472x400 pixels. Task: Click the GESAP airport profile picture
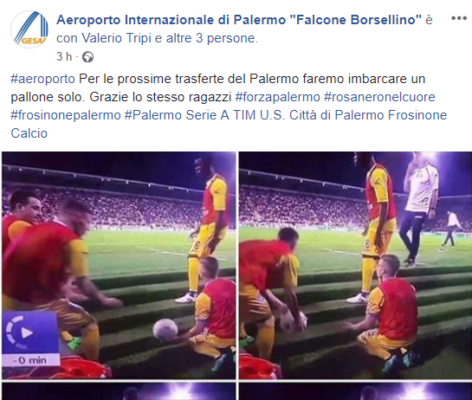29,29
